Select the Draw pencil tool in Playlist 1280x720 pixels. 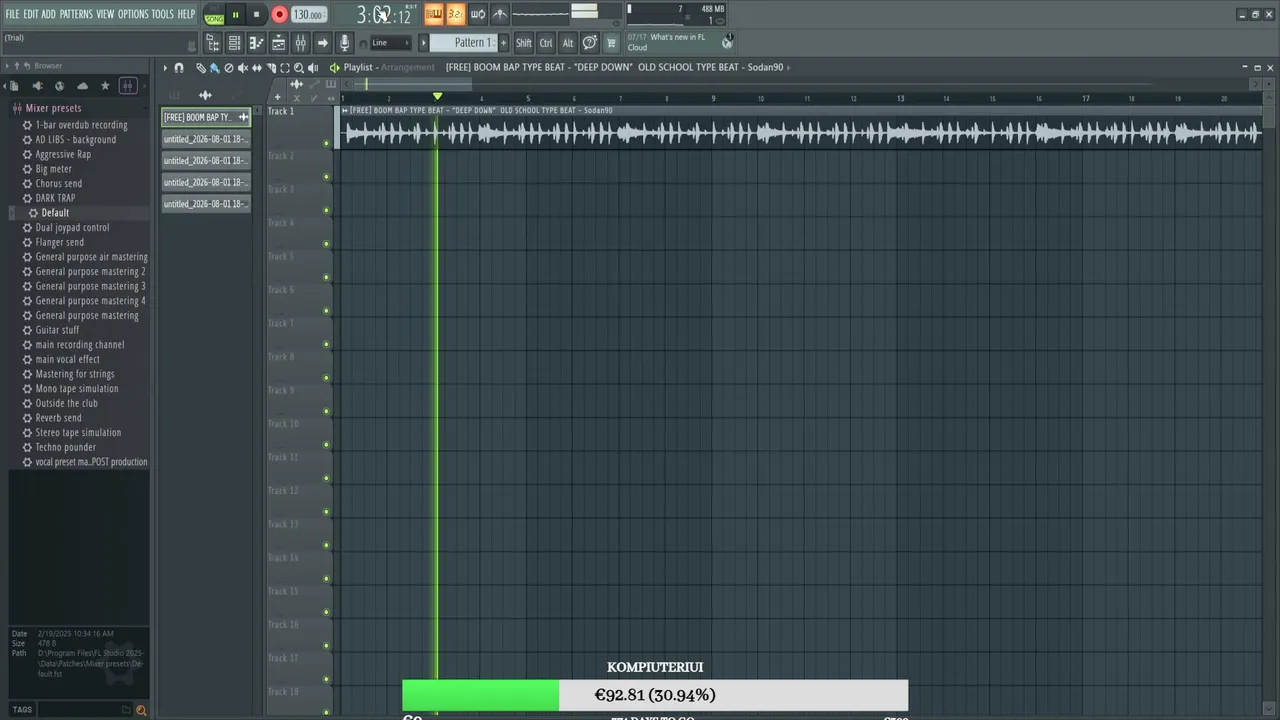click(201, 68)
